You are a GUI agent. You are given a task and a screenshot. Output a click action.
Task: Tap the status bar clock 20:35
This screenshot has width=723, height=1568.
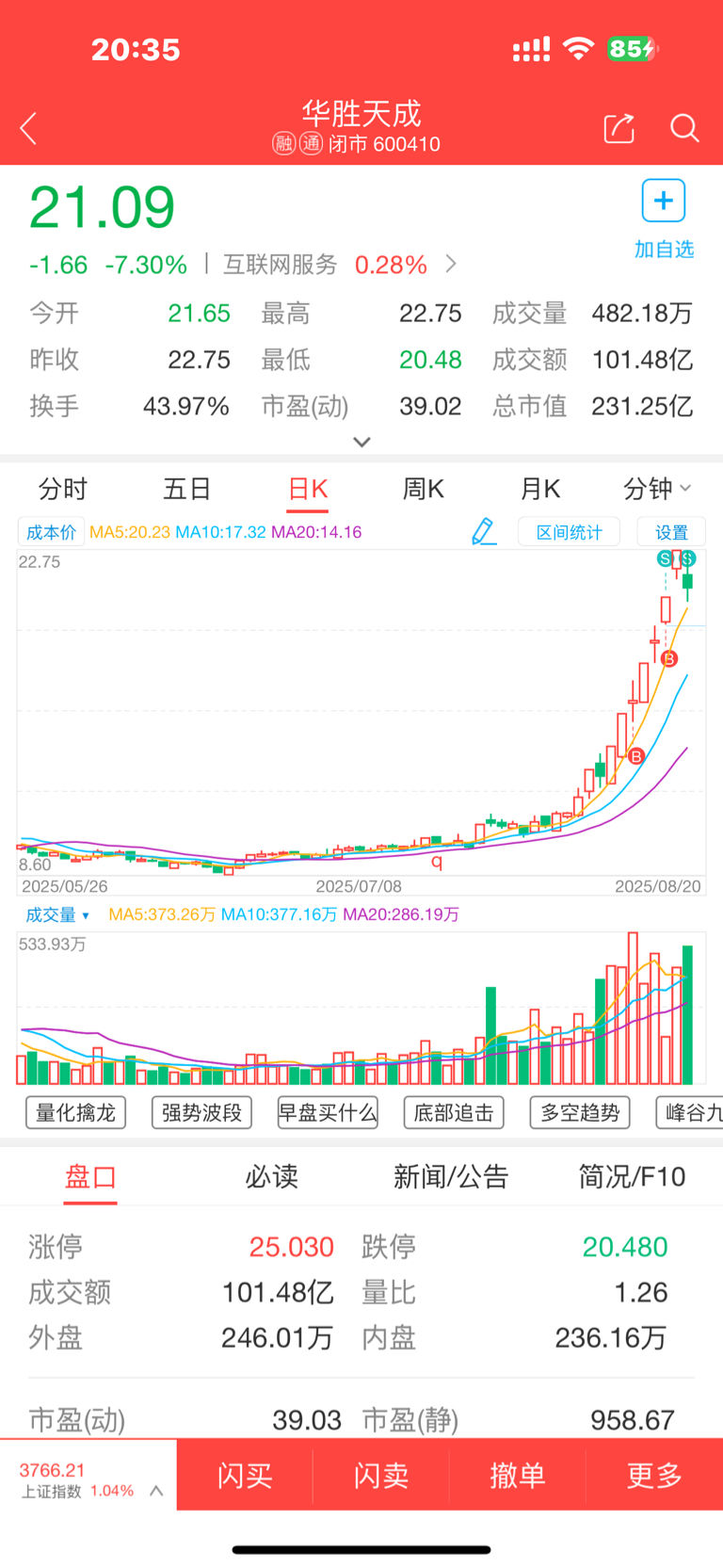[x=136, y=50]
